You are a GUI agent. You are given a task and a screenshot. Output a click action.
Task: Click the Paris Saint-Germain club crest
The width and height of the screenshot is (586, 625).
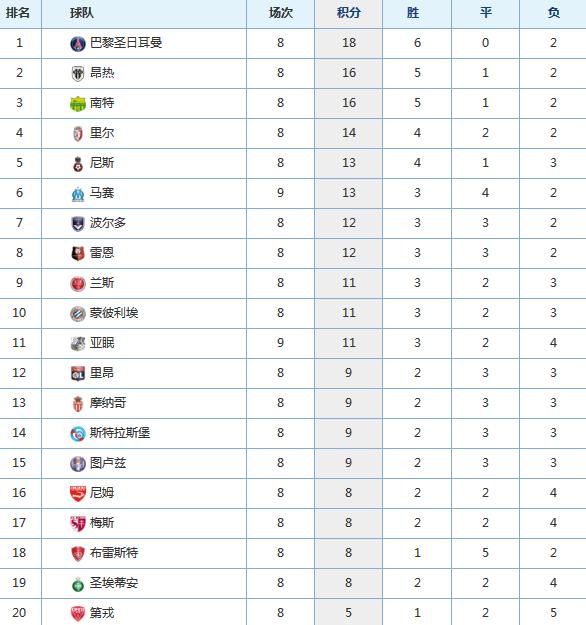coord(78,43)
